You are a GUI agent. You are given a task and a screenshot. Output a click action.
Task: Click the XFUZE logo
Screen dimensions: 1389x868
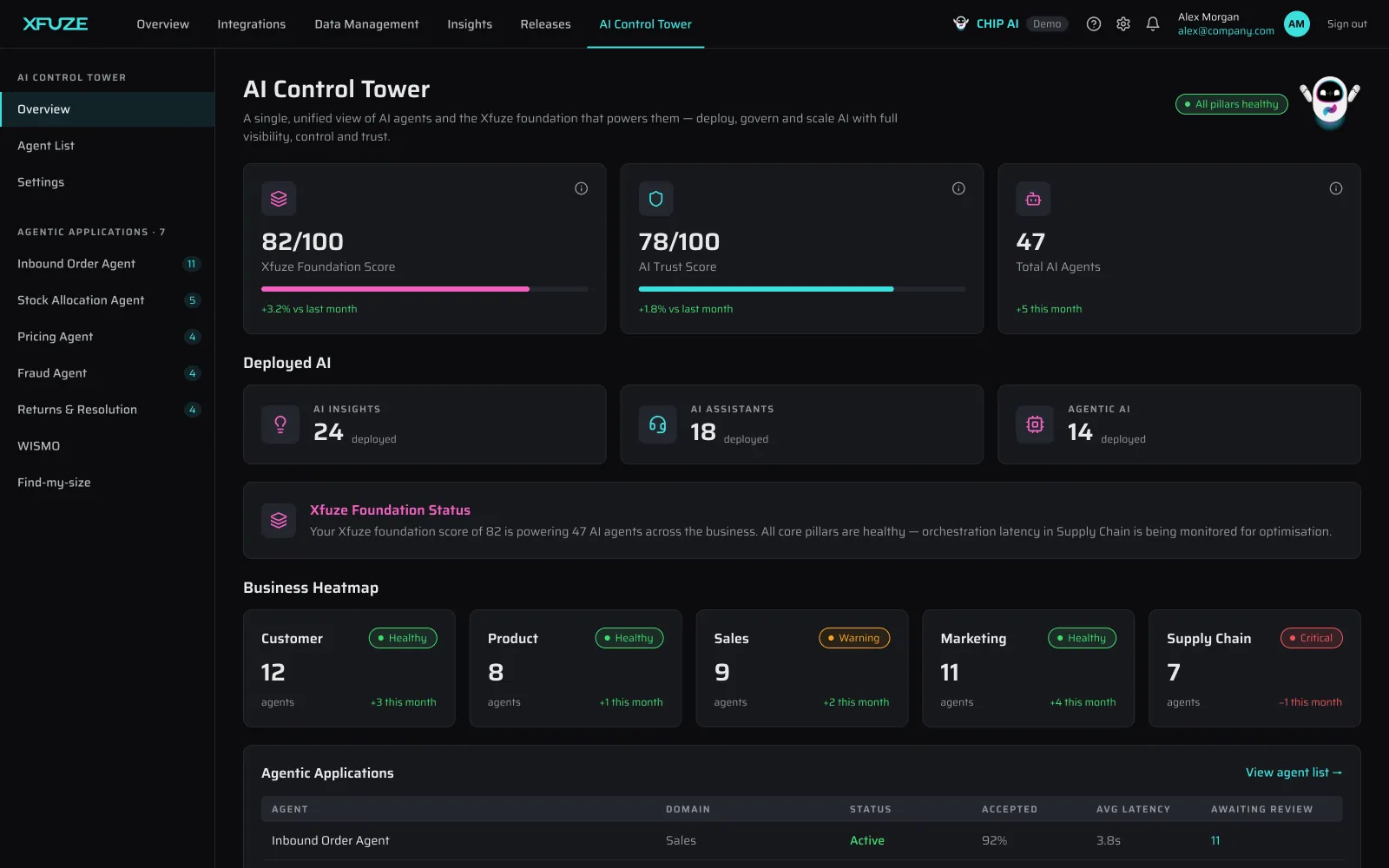pos(55,24)
